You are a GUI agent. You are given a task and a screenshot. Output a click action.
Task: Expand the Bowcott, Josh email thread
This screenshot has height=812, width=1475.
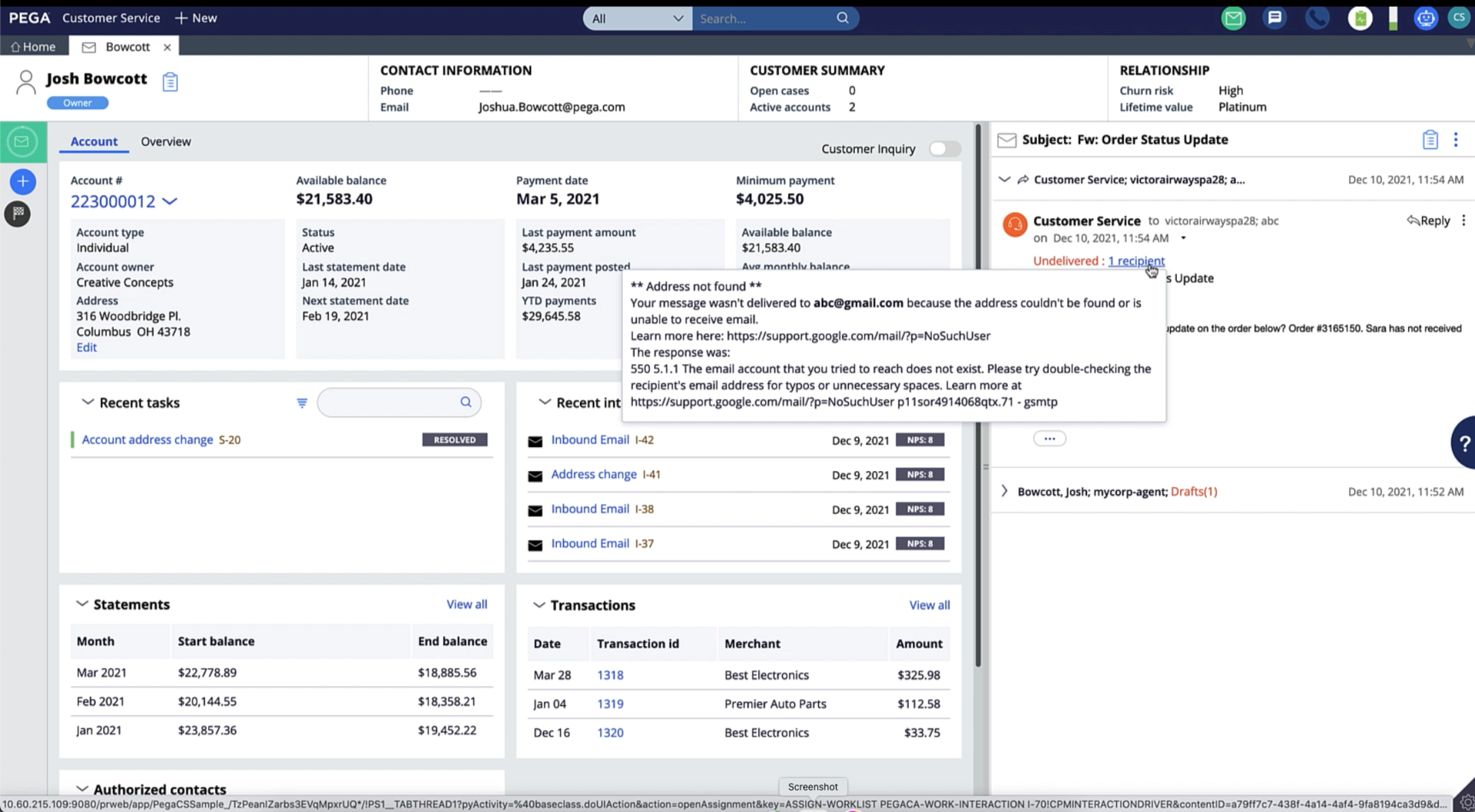click(x=1004, y=491)
